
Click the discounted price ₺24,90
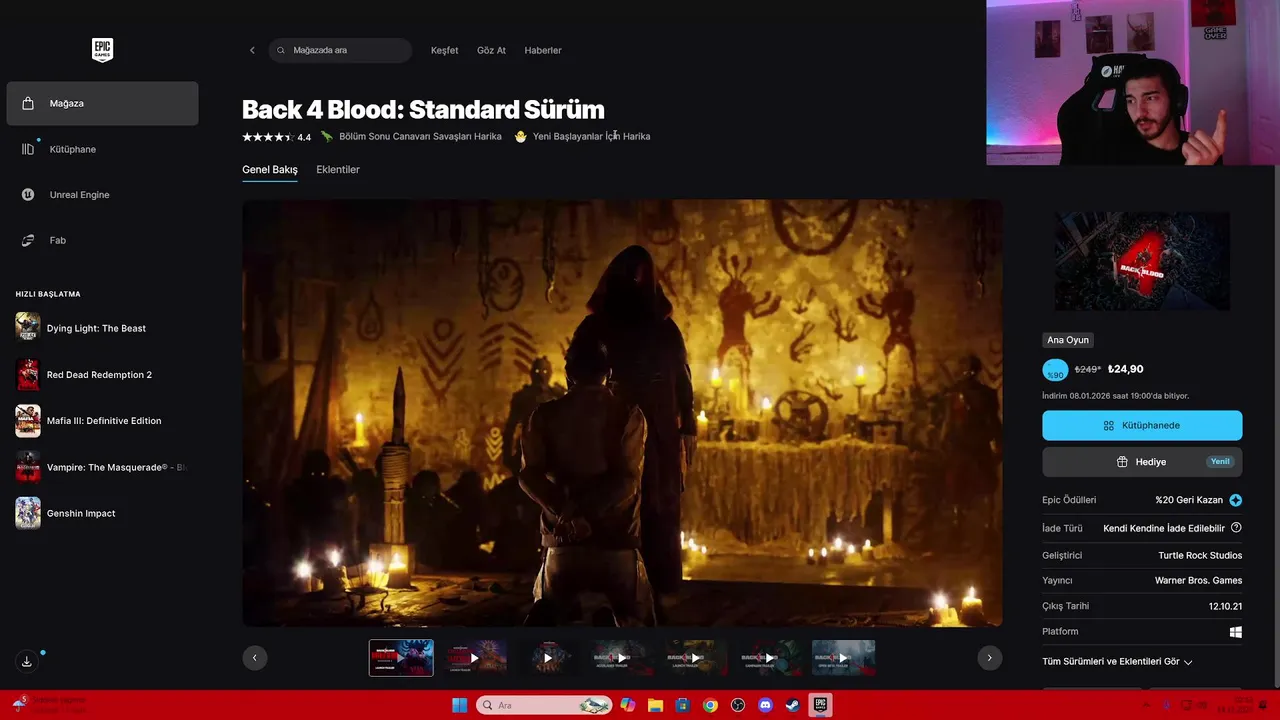1126,369
